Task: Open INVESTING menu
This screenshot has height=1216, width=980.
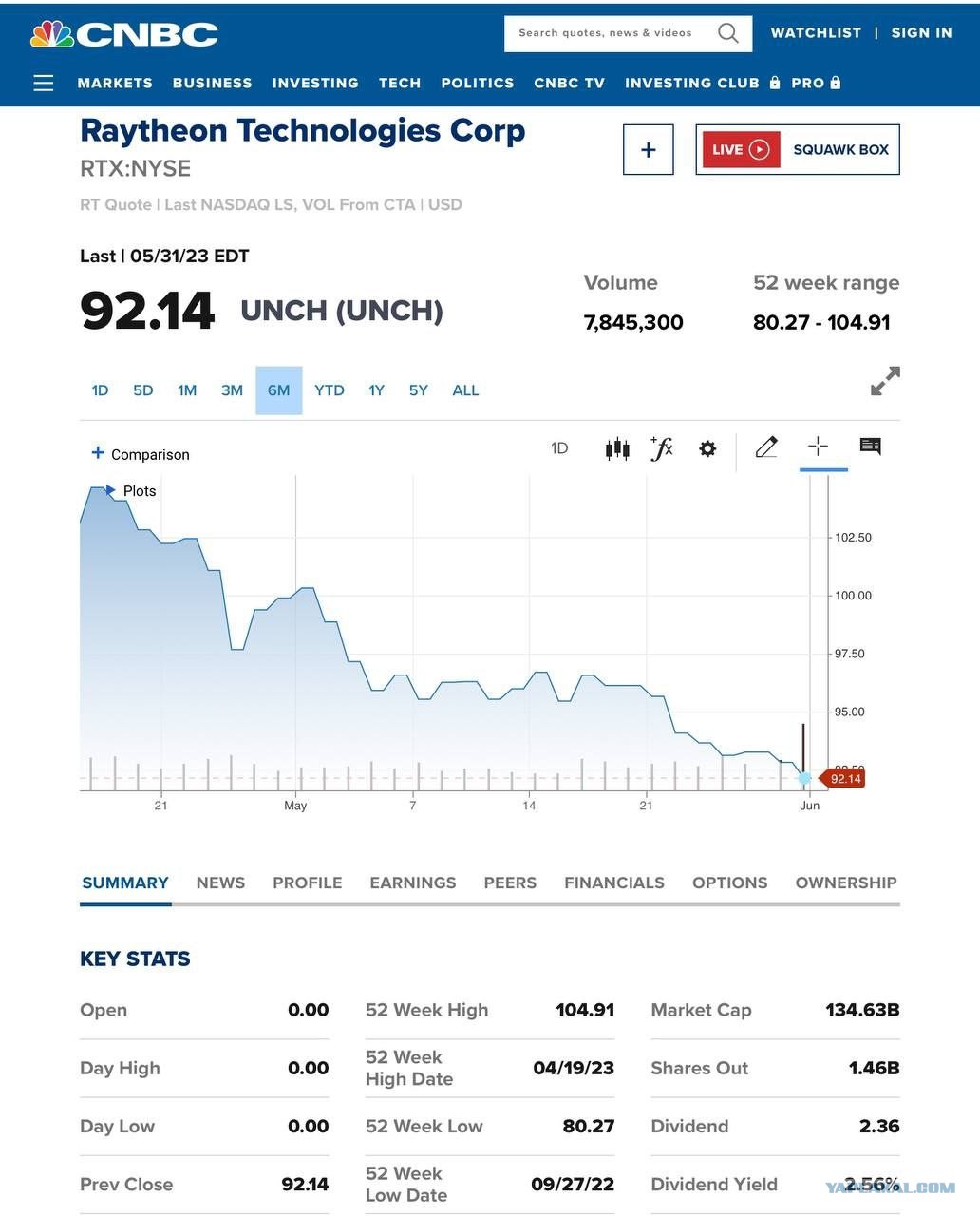Action: click(315, 83)
